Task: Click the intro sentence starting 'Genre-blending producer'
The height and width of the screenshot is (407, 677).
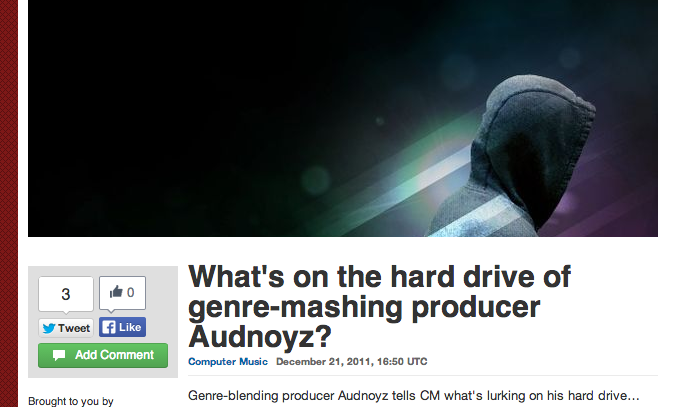Action: click(x=413, y=396)
